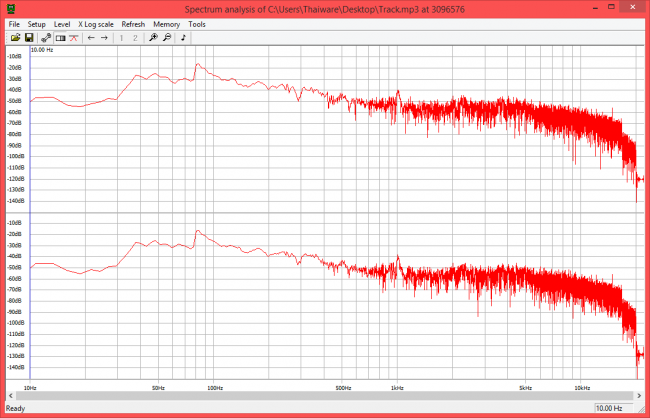650x418 pixels.
Task: Click the 50Hz axis label
Action: click(158, 388)
